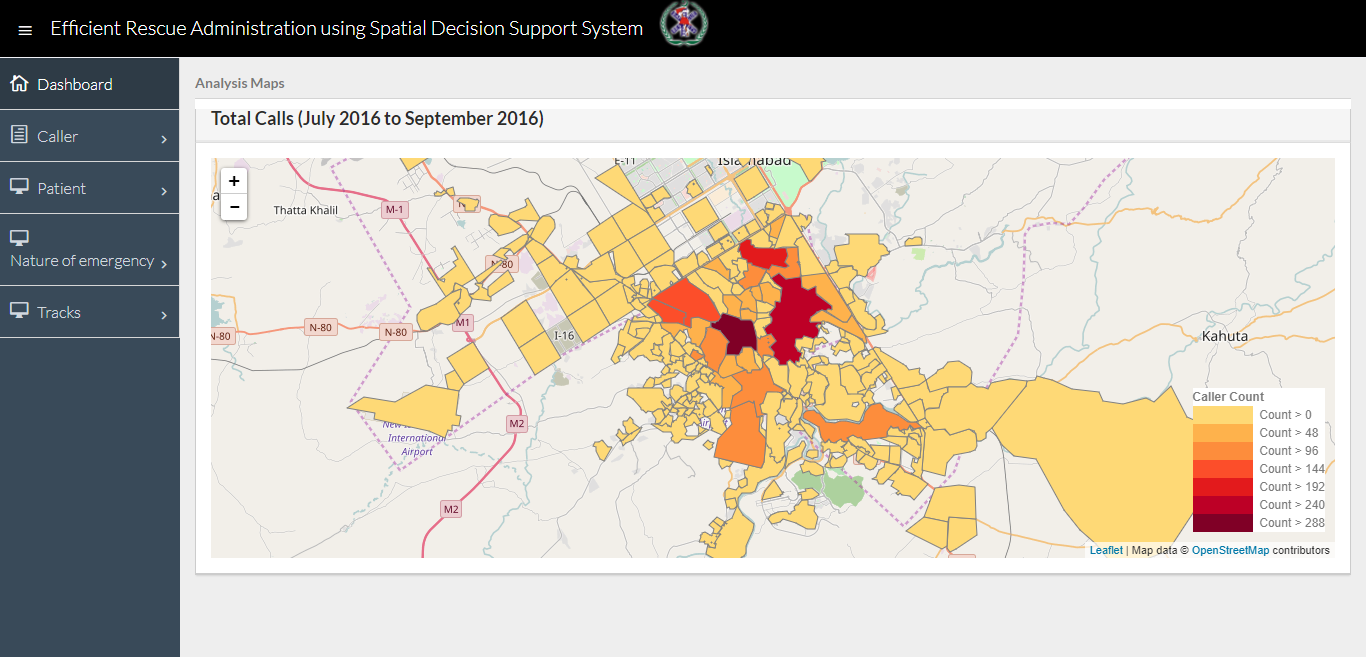Open the Tracks menu item

90,312
